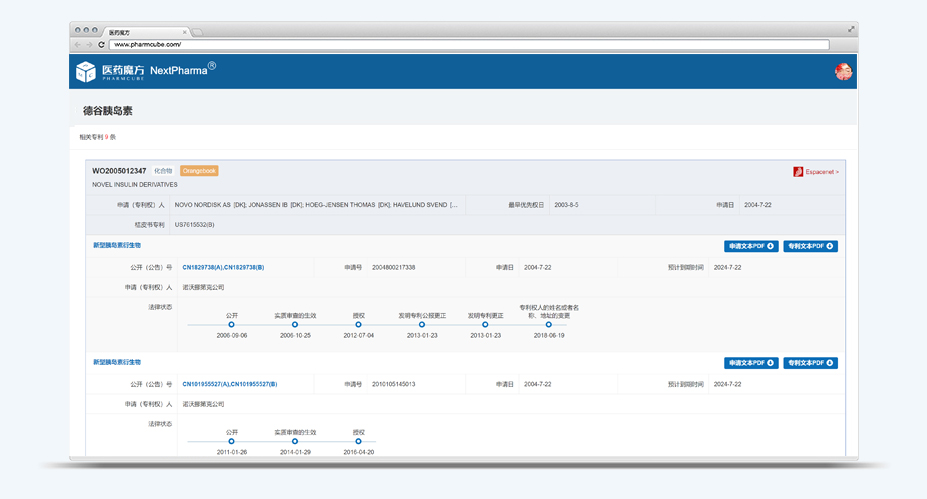
Task: Click NOVEL INSULIN DERIVATIVES title text
Action: pyautogui.click(x=135, y=184)
